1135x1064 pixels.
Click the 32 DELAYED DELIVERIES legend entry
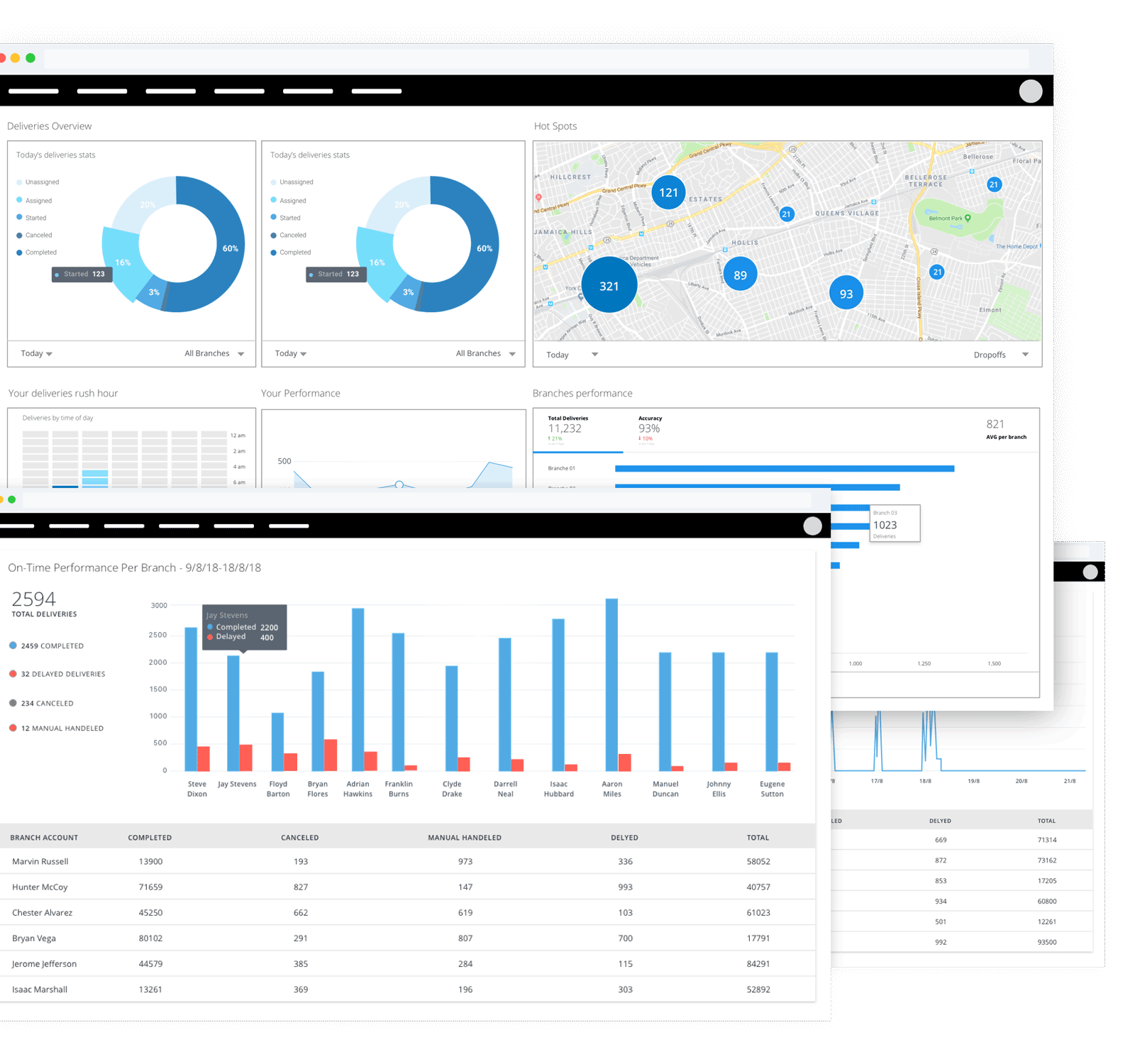pyautogui.click(x=57, y=674)
